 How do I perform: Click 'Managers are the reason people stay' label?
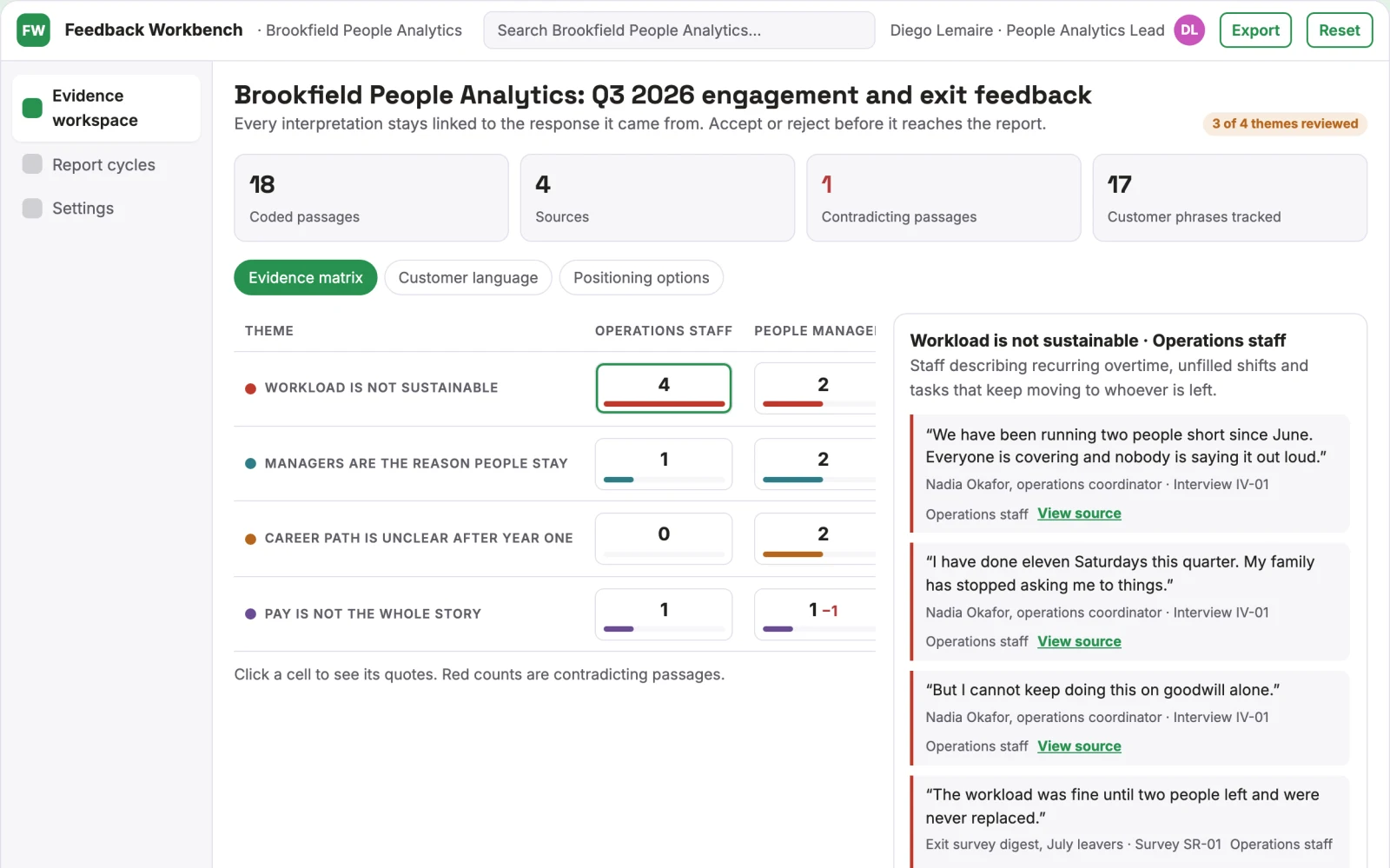(x=416, y=464)
